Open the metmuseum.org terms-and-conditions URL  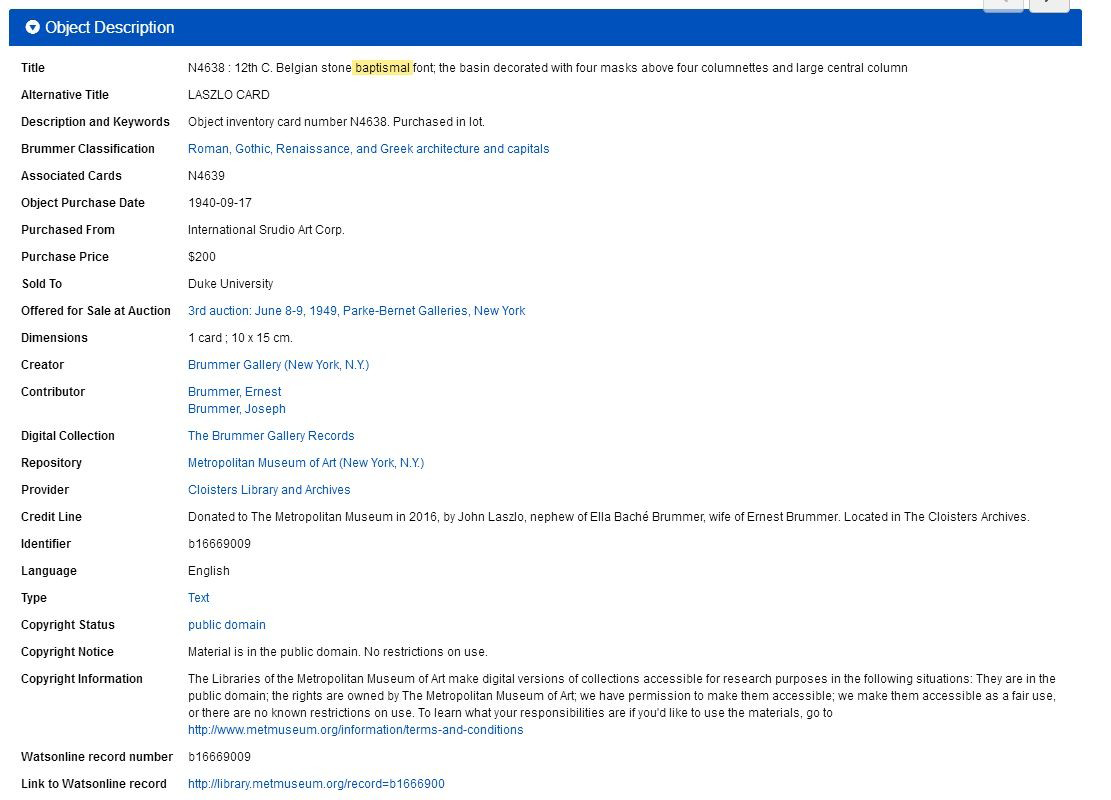(x=355, y=730)
